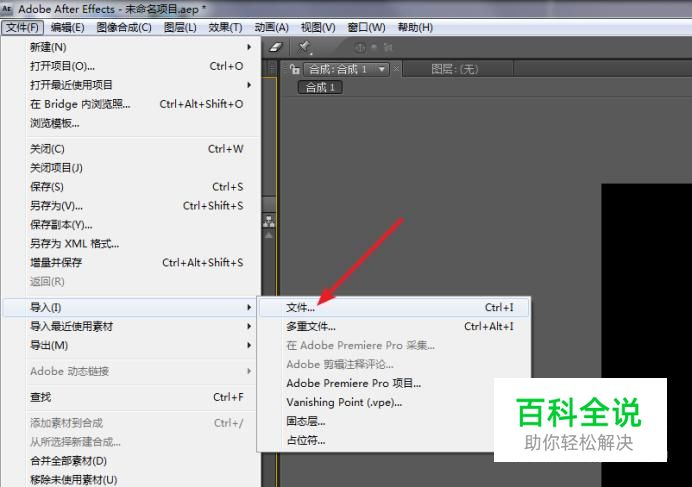
Task: Click the dimmed local axis mode icon
Action: (x=360, y=47)
